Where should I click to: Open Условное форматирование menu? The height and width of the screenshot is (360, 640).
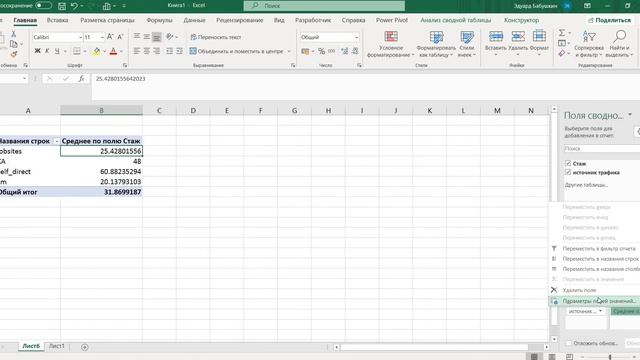(x=391, y=44)
